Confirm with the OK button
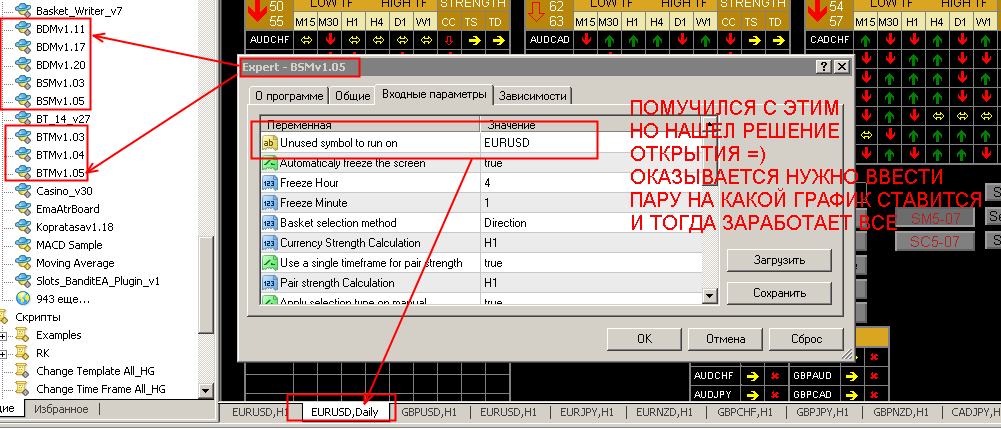 pos(644,340)
